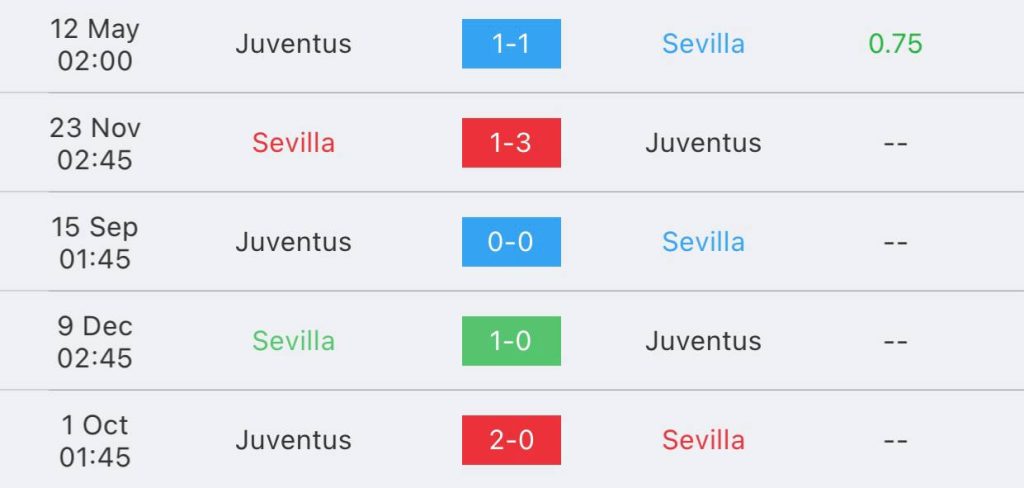Click blue Sevilla in the 1-1 match

tap(703, 44)
